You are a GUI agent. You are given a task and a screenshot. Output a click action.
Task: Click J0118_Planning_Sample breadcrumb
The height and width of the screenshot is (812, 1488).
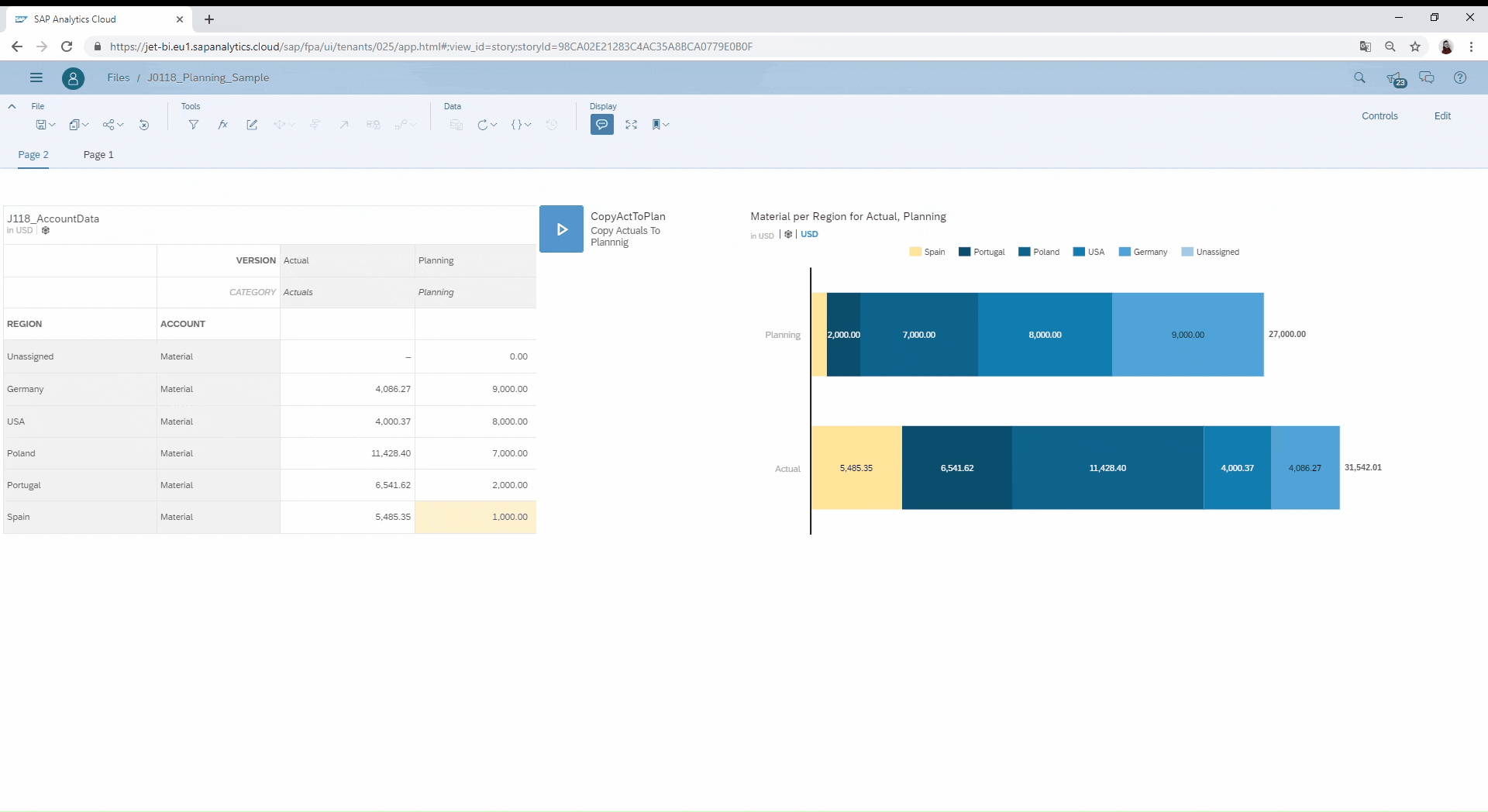[208, 77]
